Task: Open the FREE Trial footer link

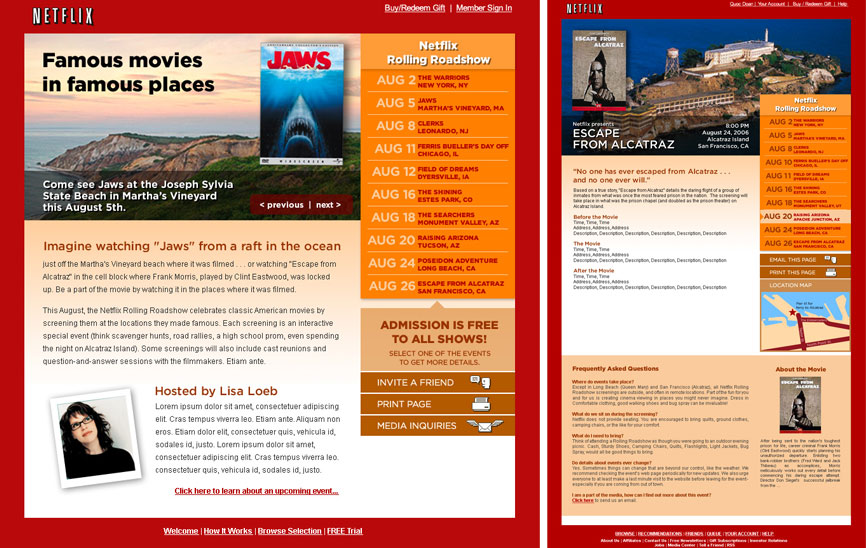Action: pyautogui.click(x=345, y=531)
